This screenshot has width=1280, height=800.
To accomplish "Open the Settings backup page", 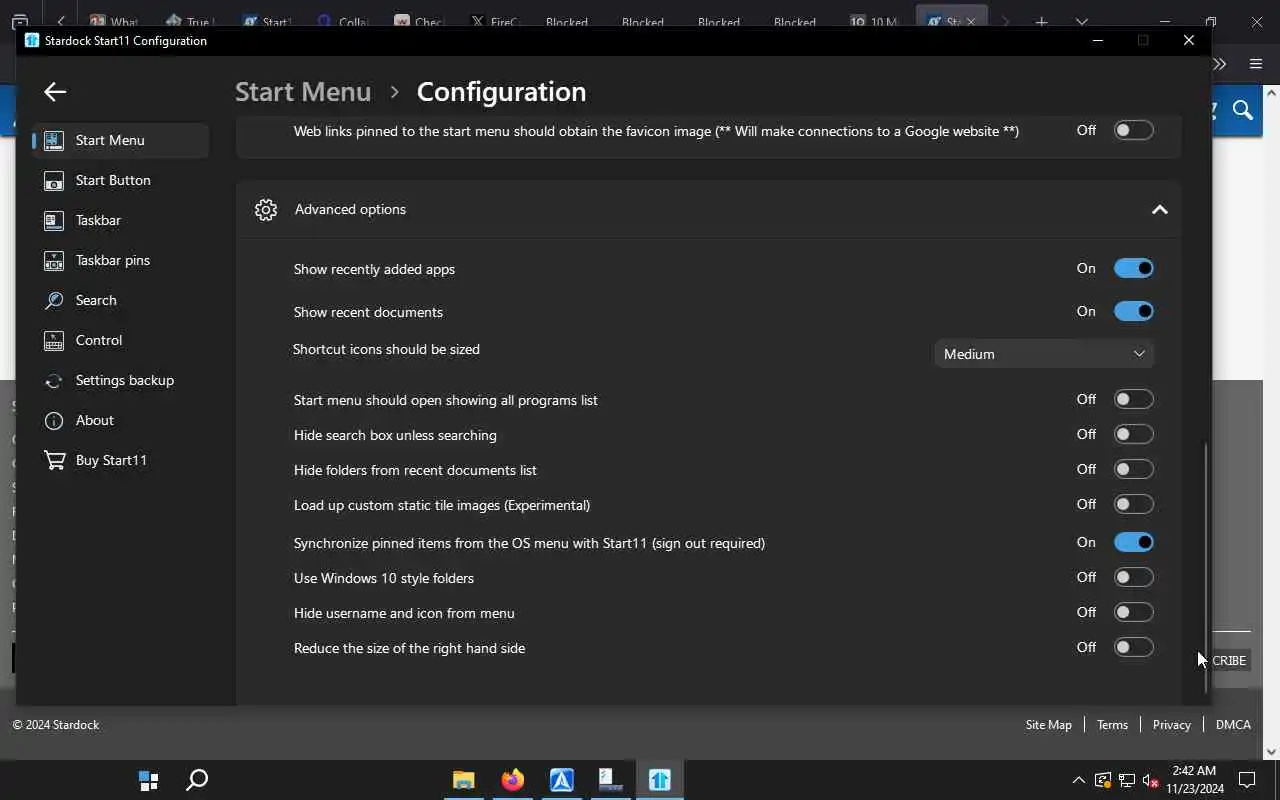I will (x=121, y=380).
